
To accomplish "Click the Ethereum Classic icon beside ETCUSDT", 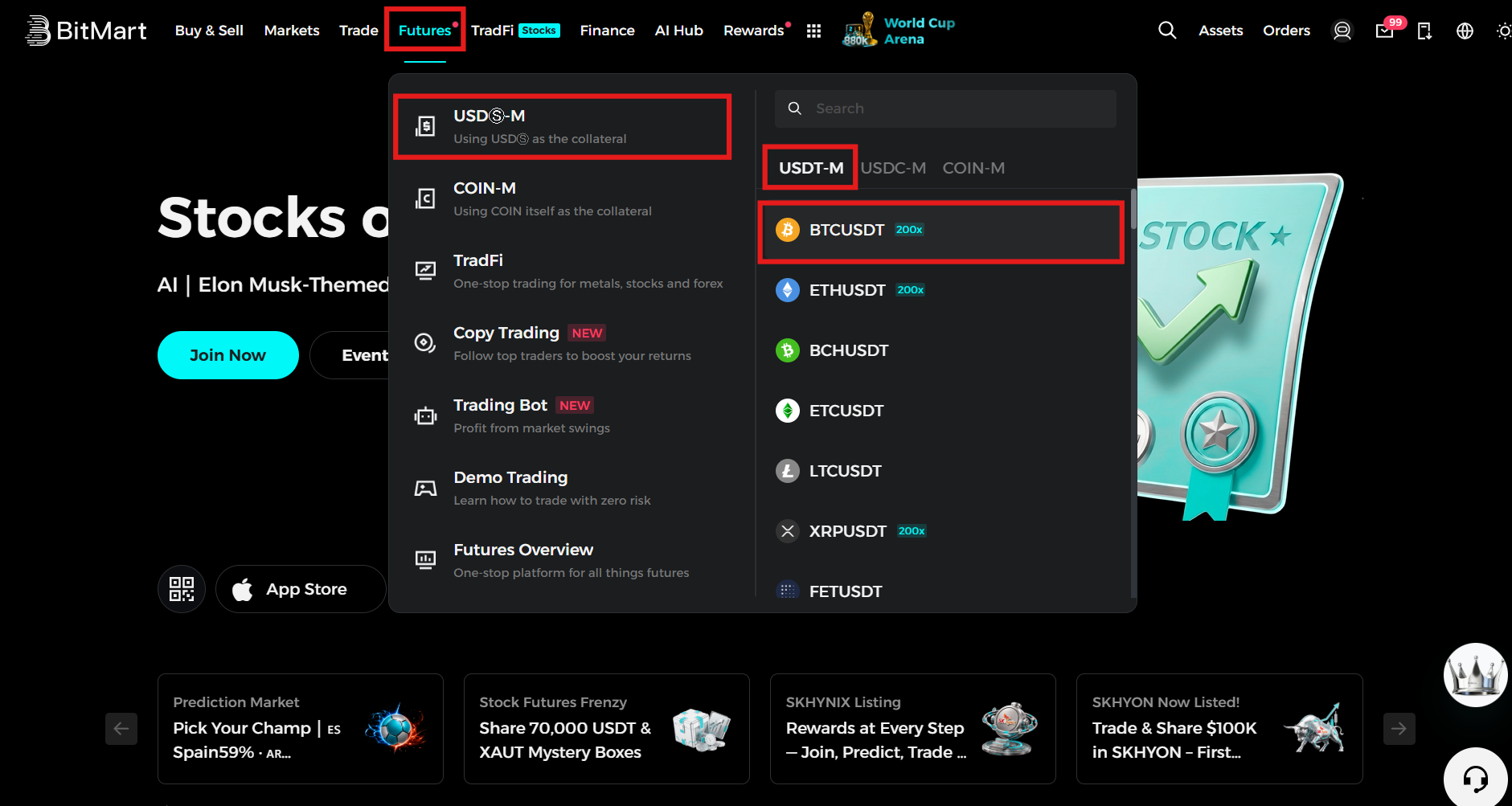I will [x=788, y=411].
